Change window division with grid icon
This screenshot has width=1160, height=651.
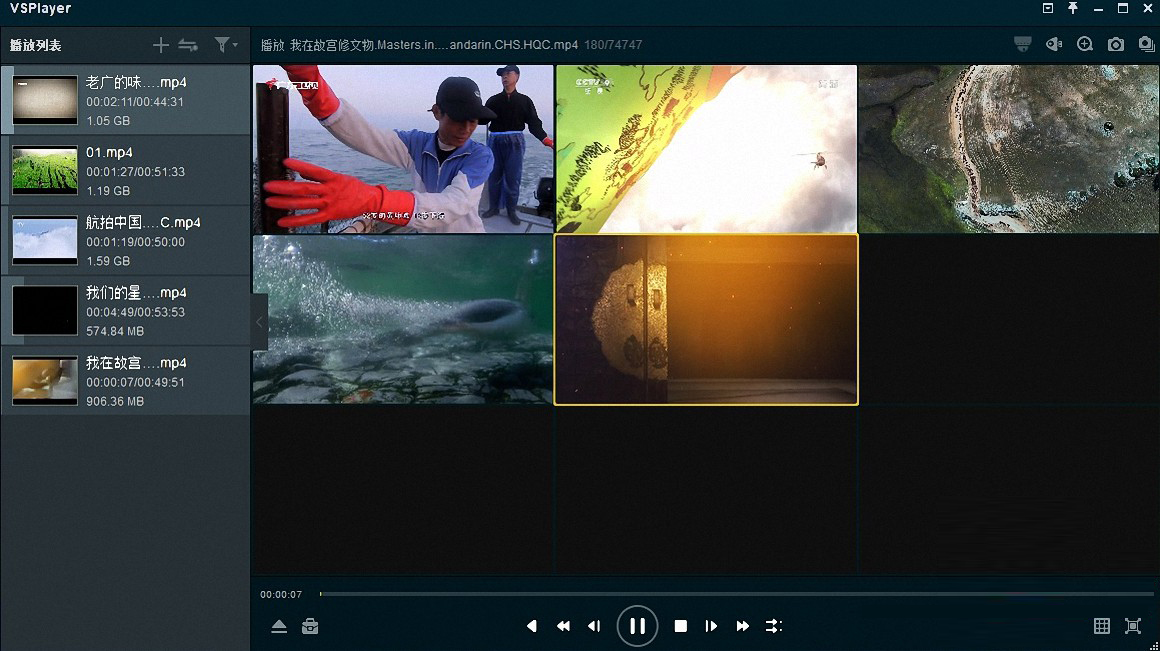pyautogui.click(x=1102, y=626)
